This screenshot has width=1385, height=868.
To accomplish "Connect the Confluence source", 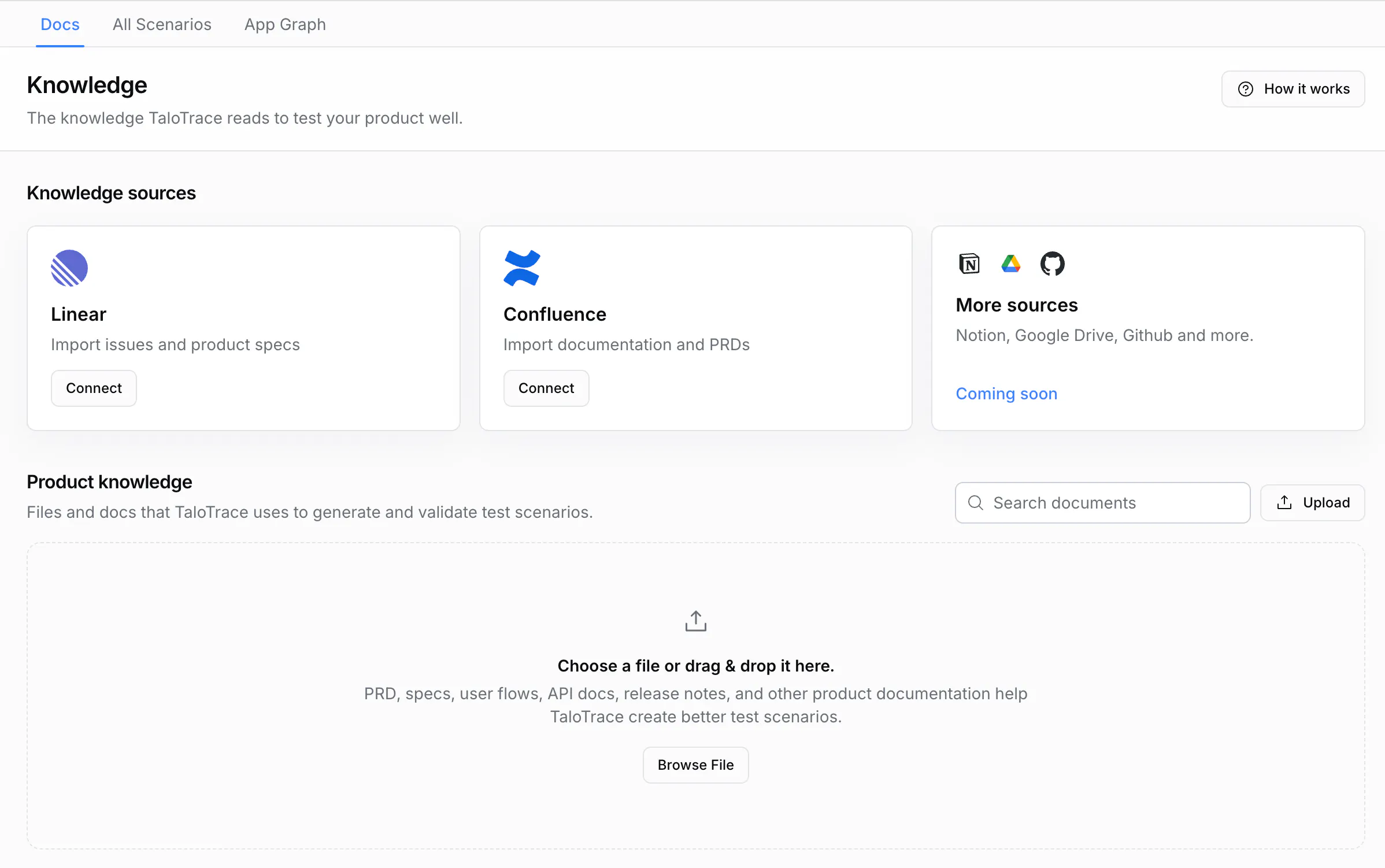I will pyautogui.click(x=546, y=388).
